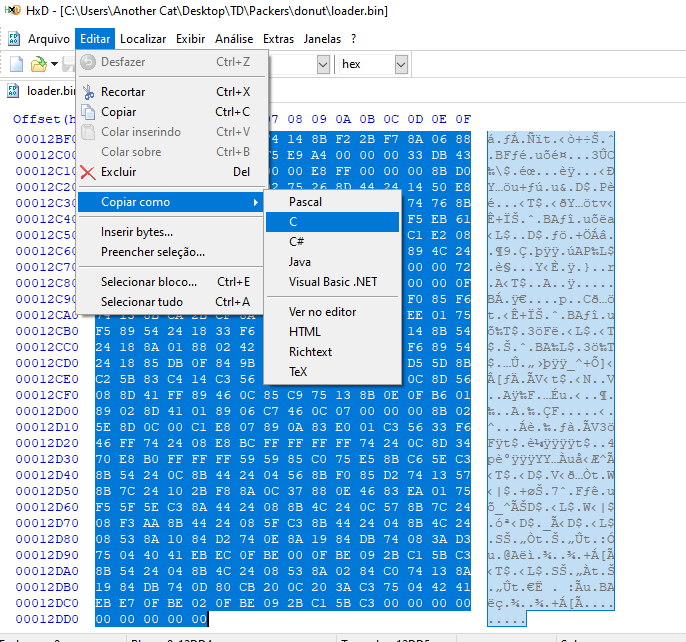Copy selection as C#
The width and height of the screenshot is (686, 642).
coord(332,242)
